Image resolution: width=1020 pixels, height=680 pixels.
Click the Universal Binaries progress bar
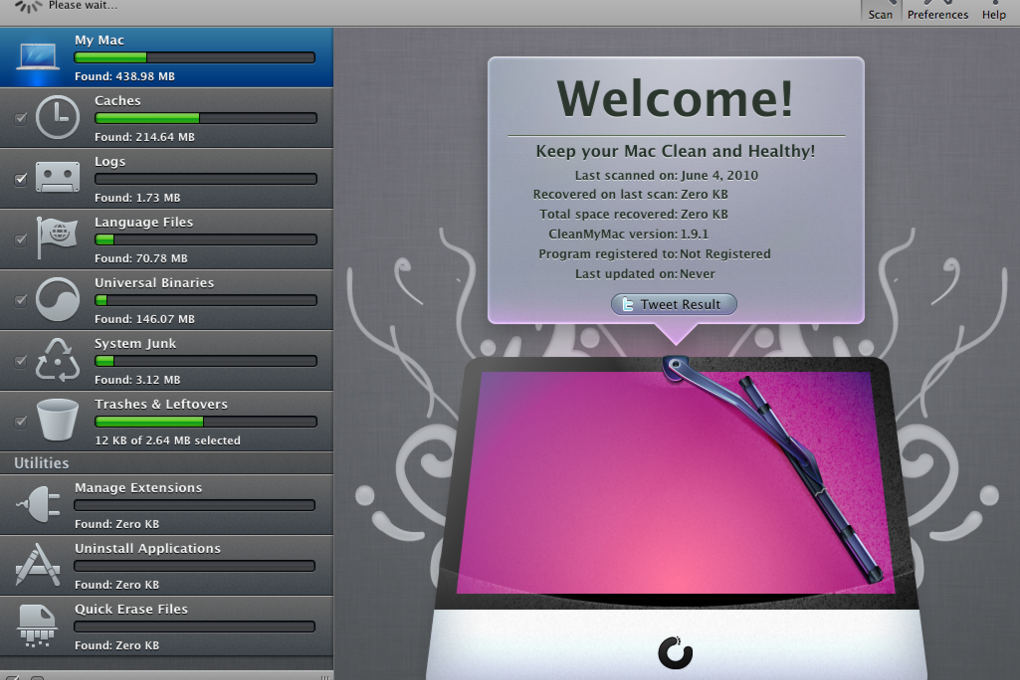(x=206, y=300)
